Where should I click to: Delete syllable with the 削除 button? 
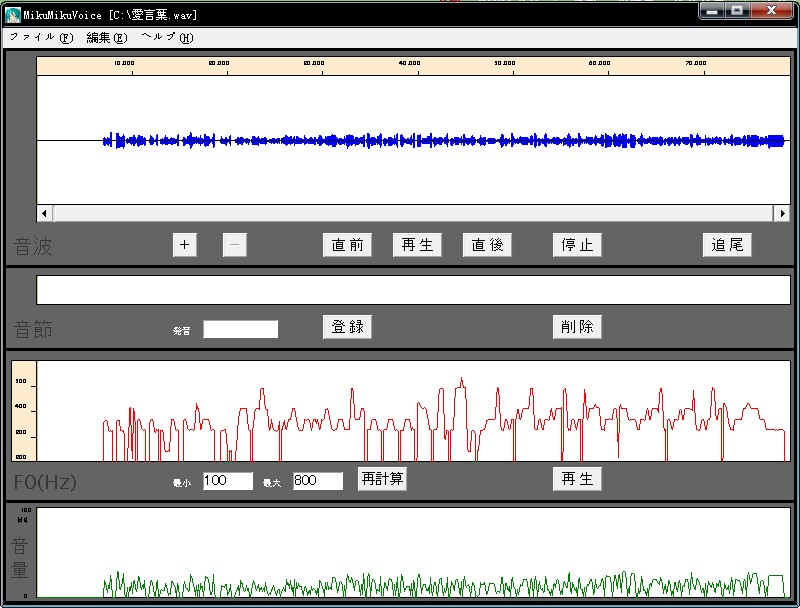click(x=577, y=326)
